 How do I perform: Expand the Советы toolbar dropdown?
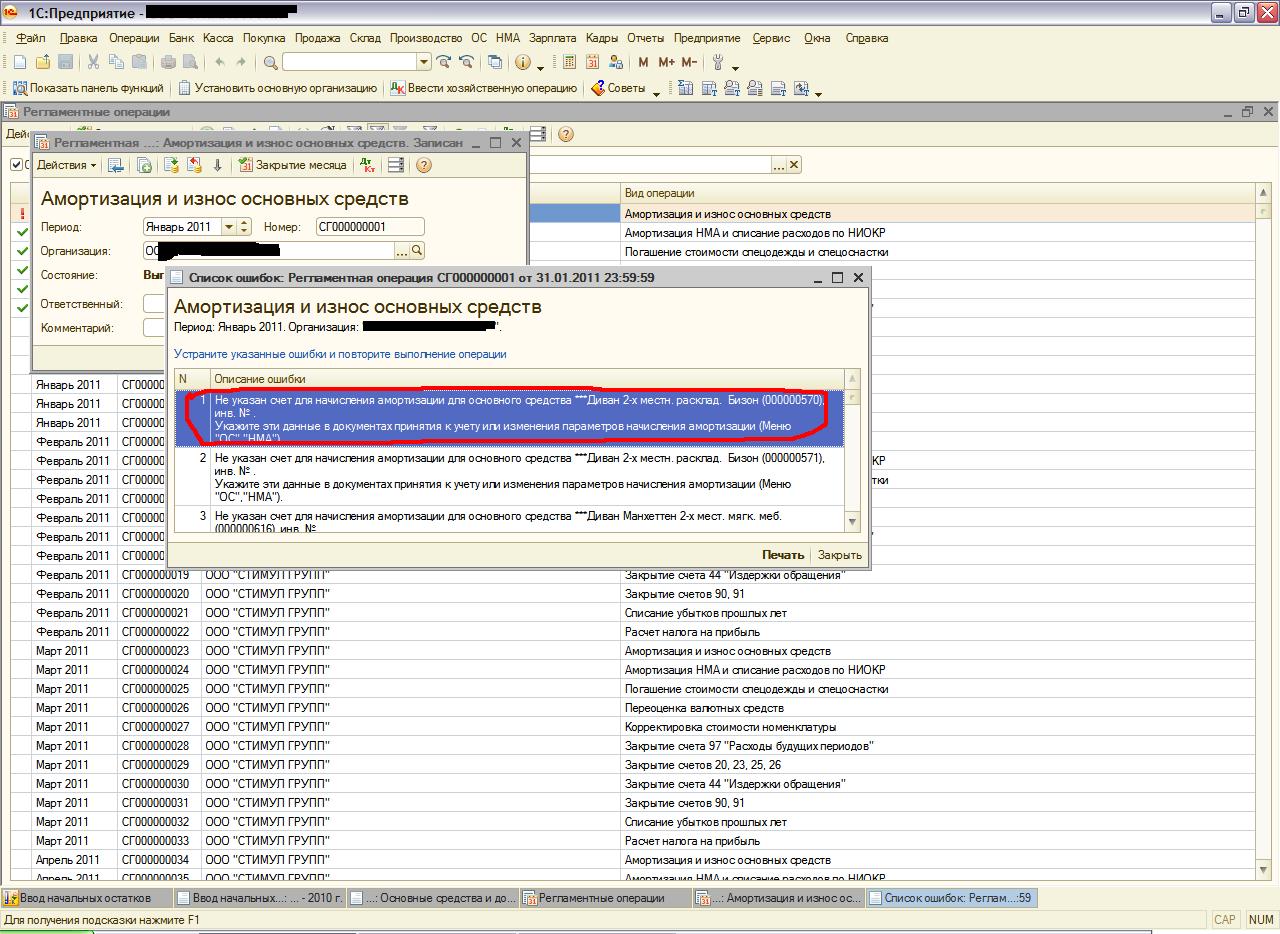(x=656, y=90)
